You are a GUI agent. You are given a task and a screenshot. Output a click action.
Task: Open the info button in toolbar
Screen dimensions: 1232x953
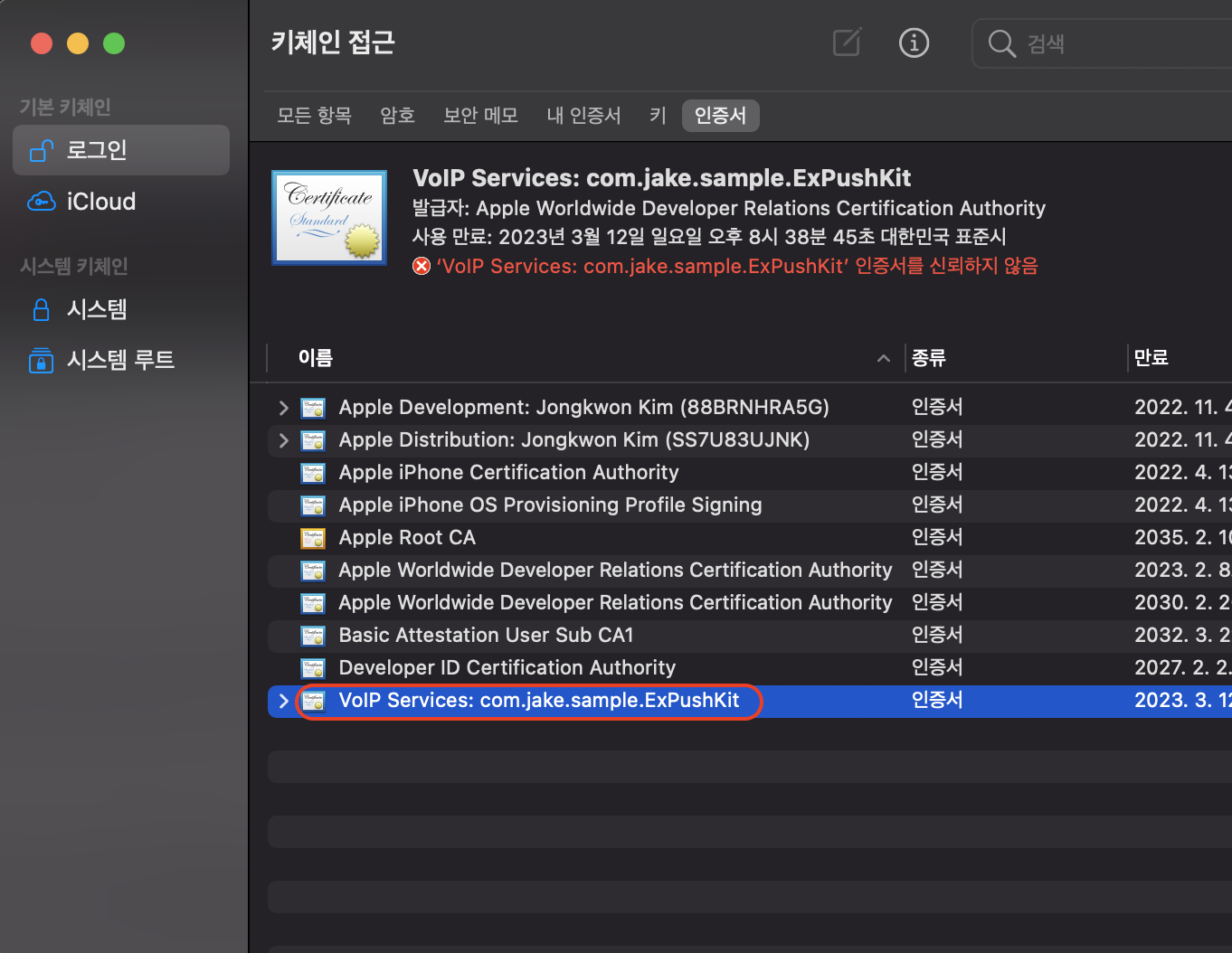[914, 42]
